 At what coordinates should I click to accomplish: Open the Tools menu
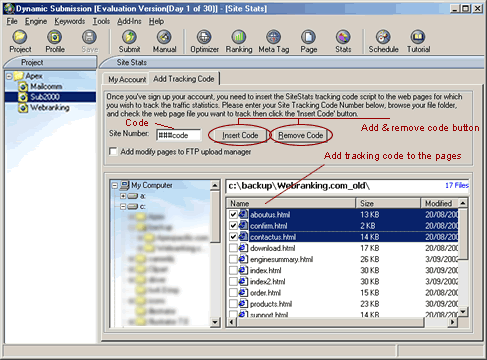(101, 22)
